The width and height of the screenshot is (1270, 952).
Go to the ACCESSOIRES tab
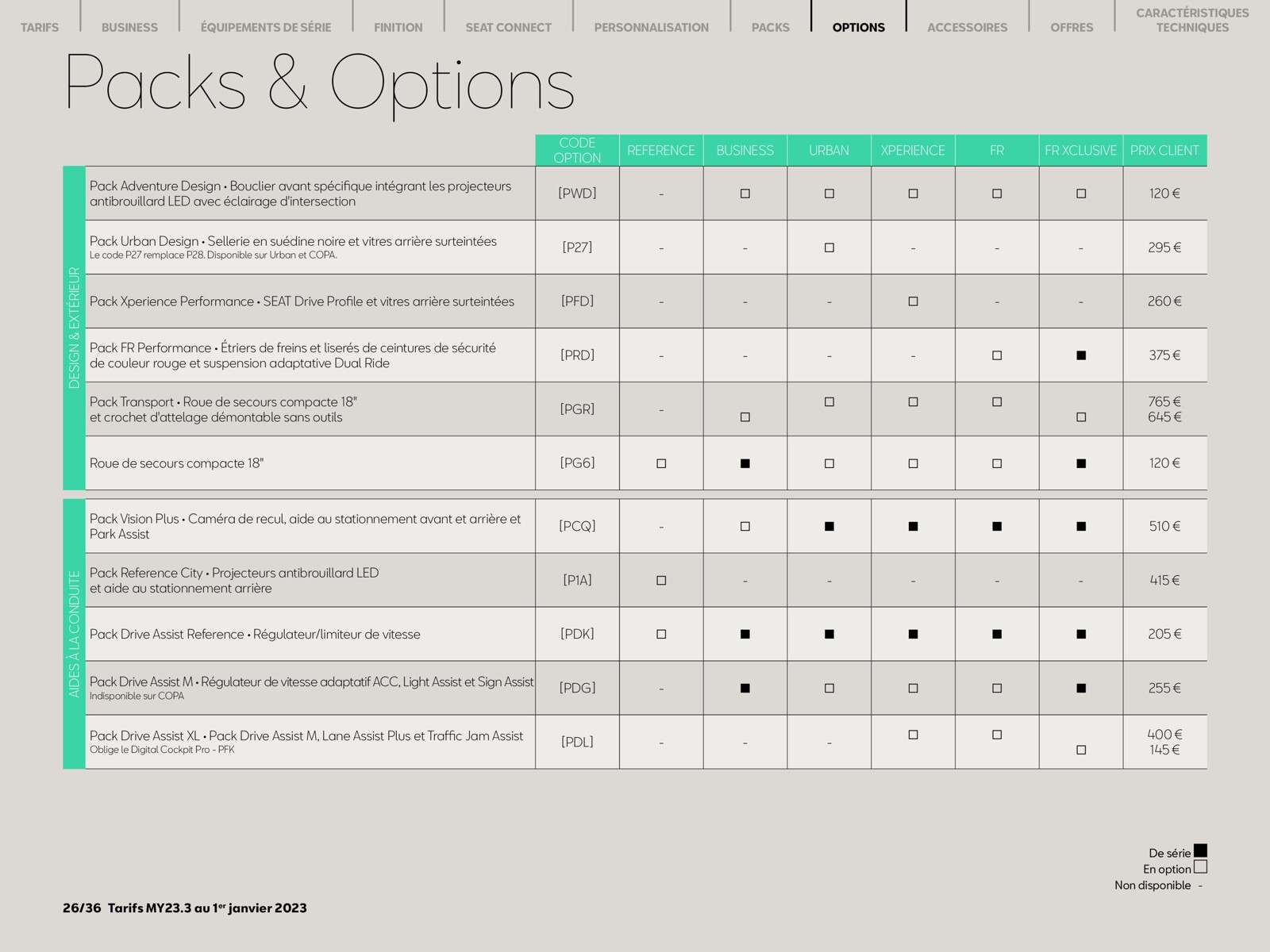968,27
